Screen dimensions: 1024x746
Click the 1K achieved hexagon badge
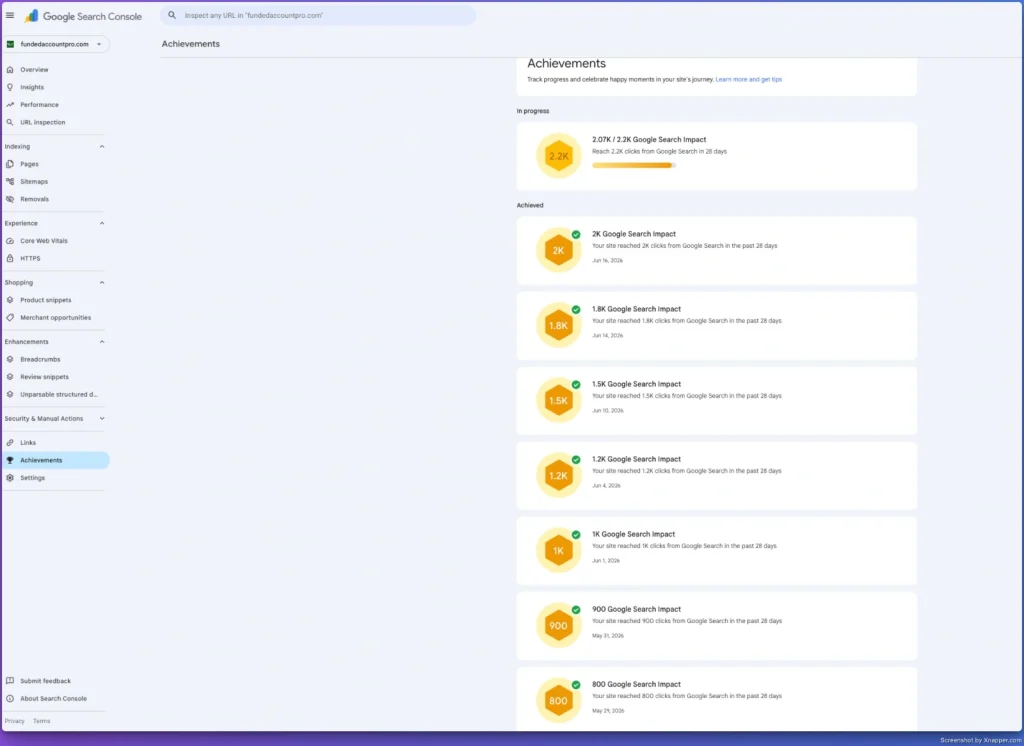(x=558, y=551)
